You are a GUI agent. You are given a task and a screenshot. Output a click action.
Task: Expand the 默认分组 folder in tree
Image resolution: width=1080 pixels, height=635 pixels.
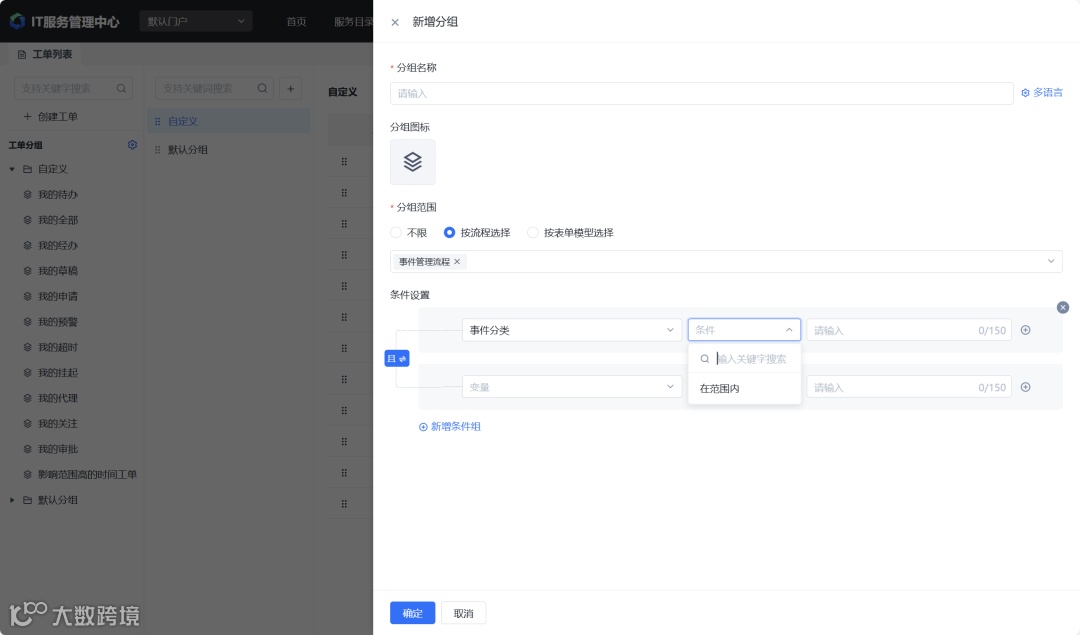tap(12, 500)
